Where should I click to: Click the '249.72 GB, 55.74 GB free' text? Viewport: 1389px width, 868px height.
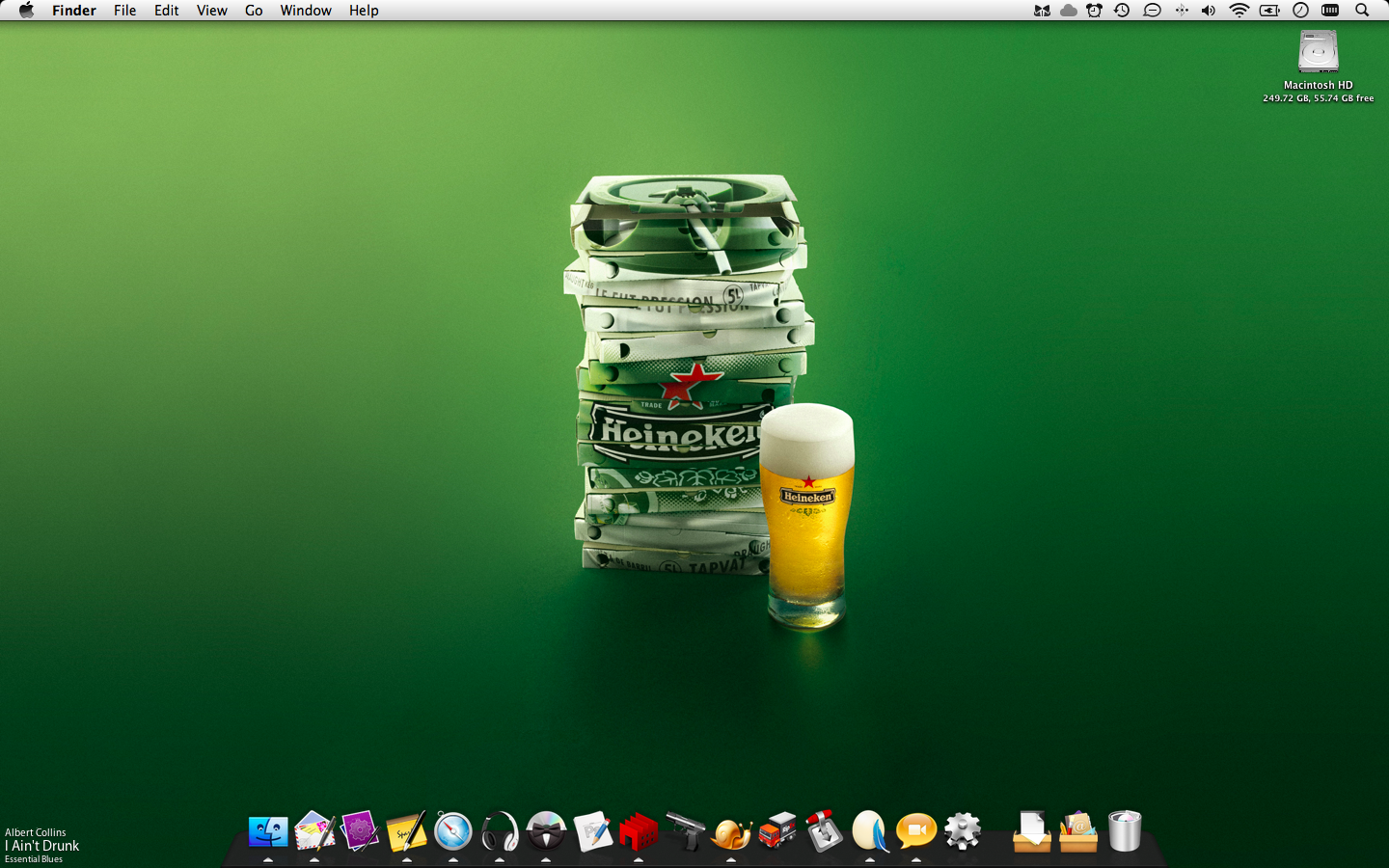pyautogui.click(x=1319, y=98)
